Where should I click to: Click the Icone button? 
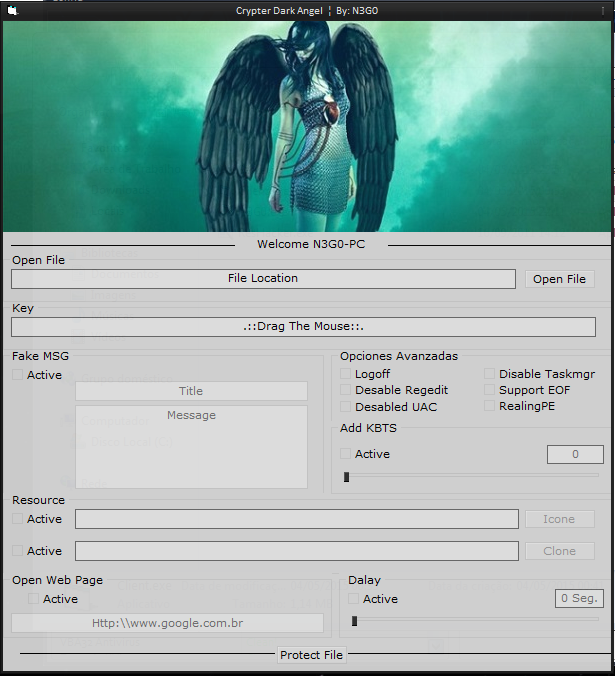[x=559, y=519]
